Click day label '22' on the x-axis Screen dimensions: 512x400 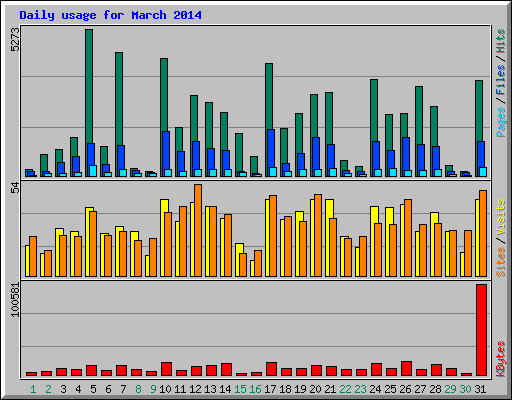coord(345,389)
